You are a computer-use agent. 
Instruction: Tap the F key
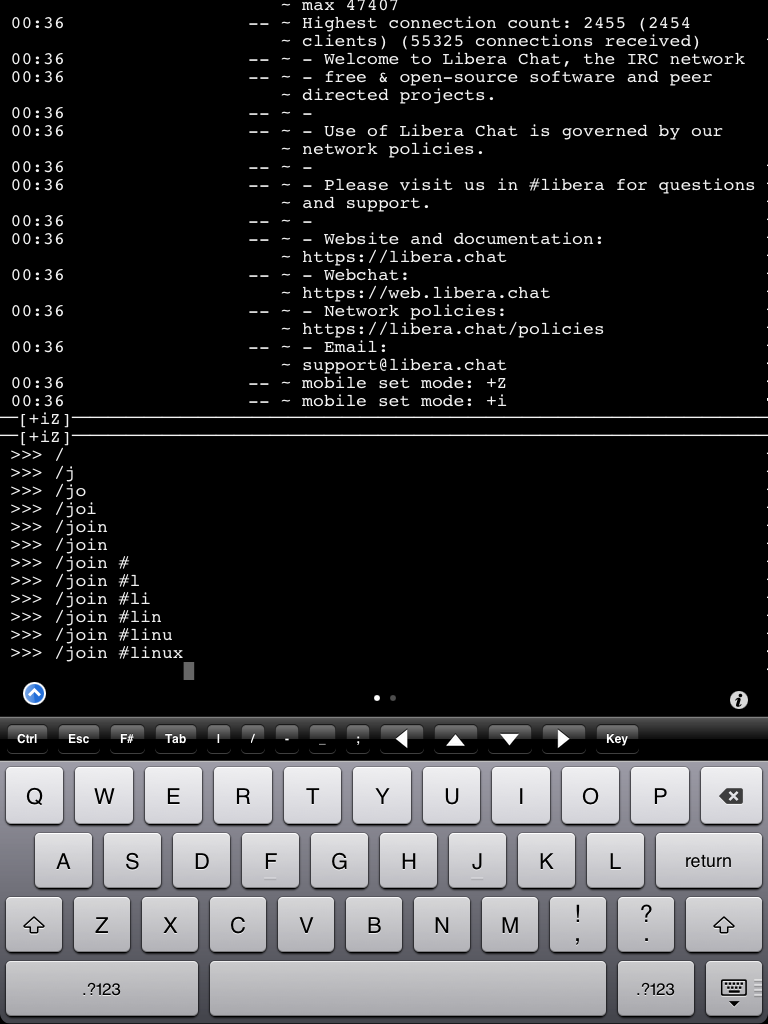(270, 860)
